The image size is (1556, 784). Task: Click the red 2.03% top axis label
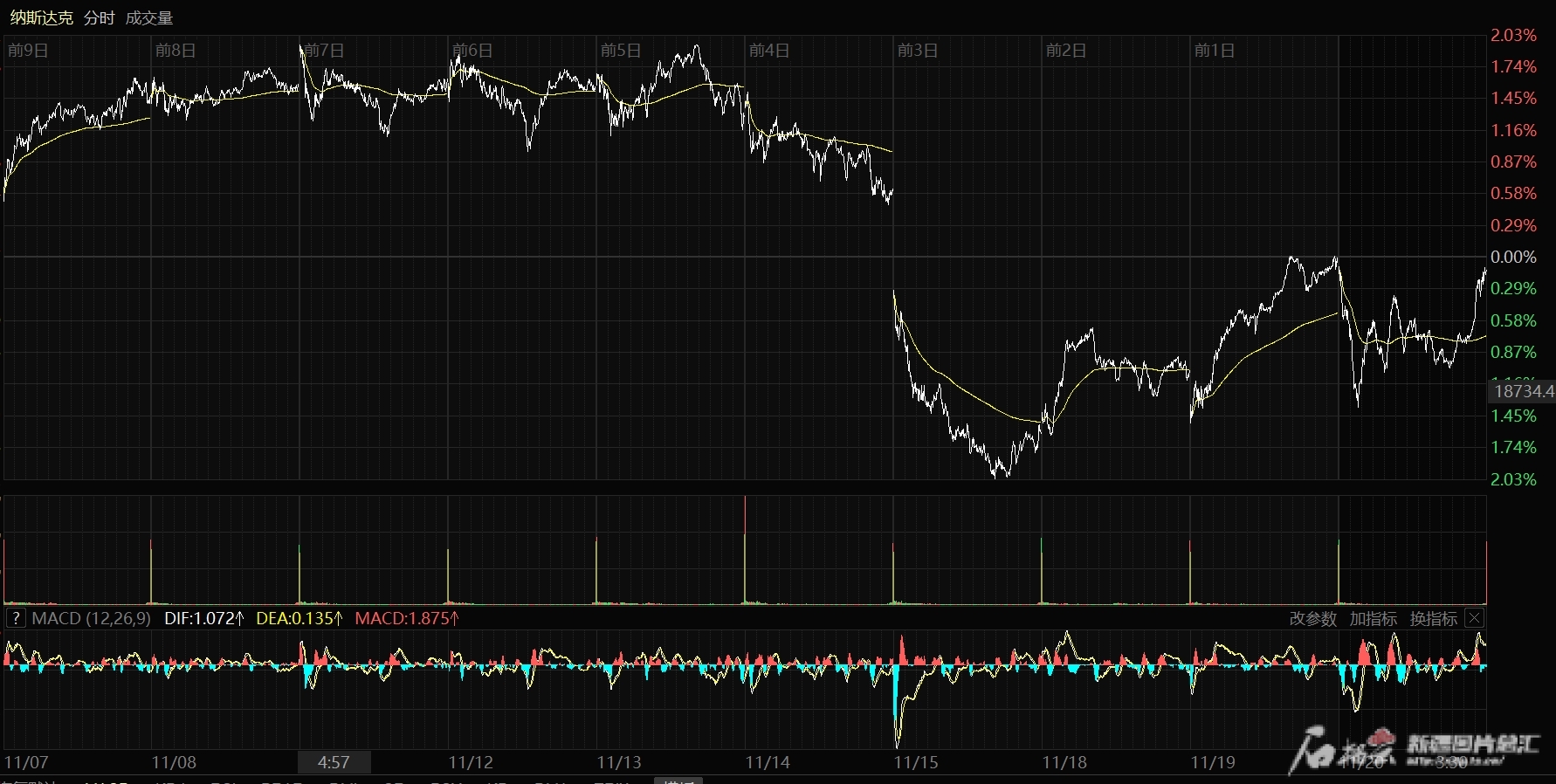(x=1513, y=35)
